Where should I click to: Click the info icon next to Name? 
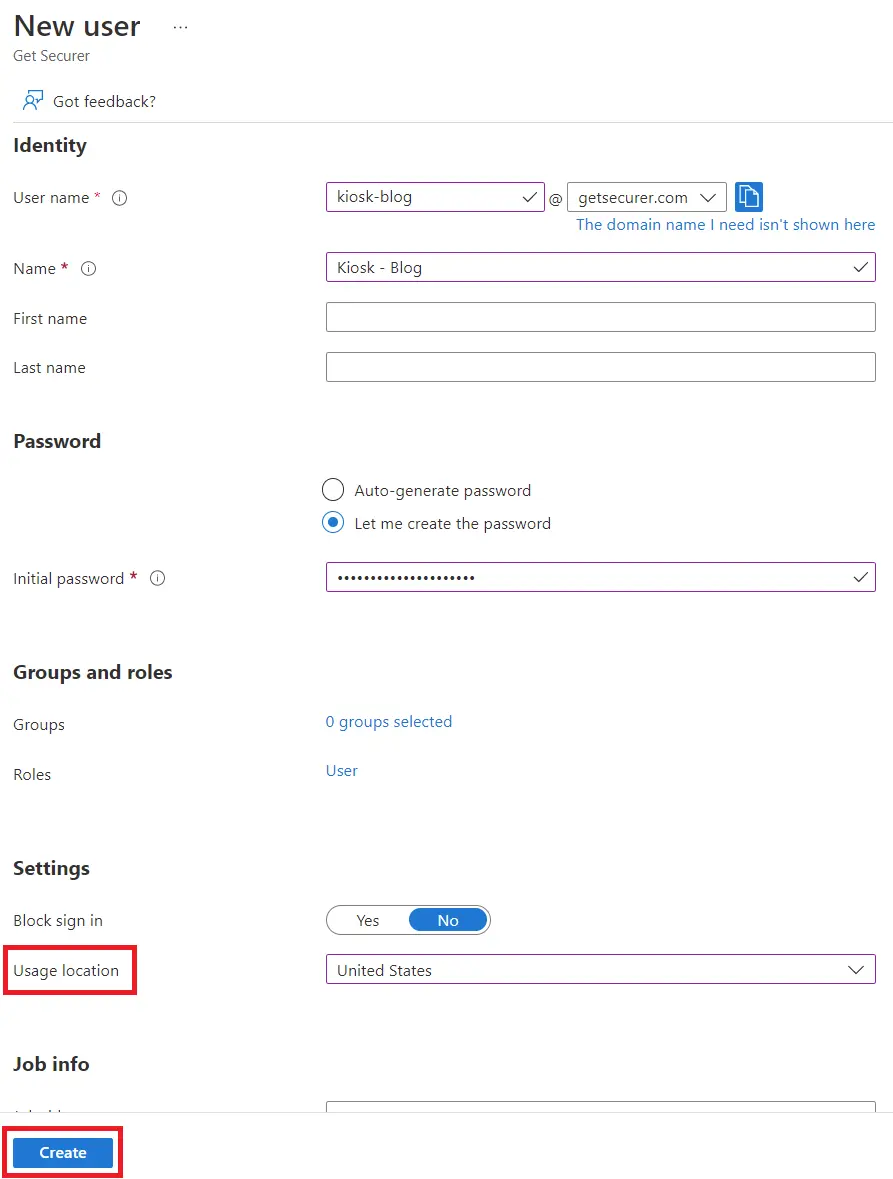click(88, 269)
